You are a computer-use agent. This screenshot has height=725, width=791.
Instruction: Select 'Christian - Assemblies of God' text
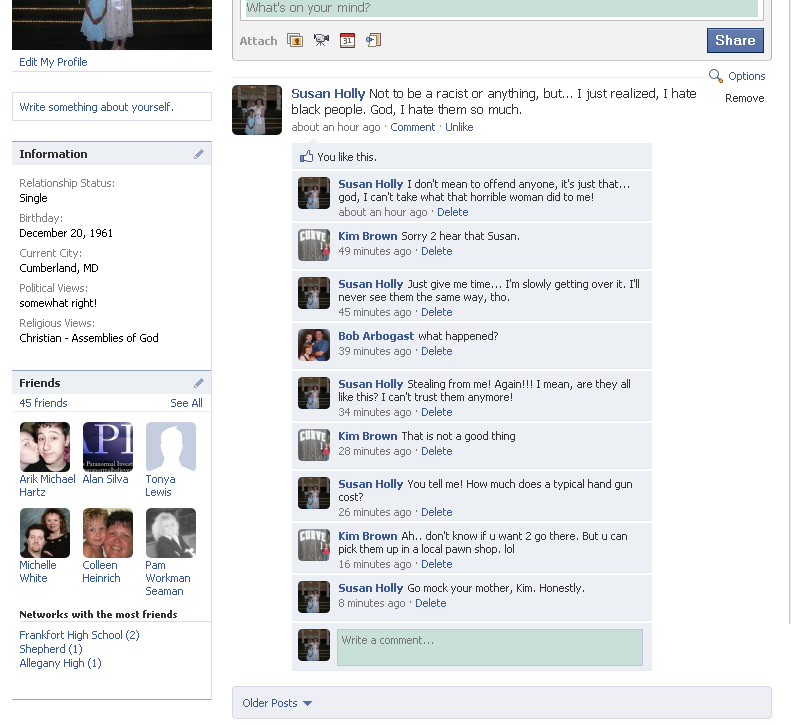tap(89, 338)
